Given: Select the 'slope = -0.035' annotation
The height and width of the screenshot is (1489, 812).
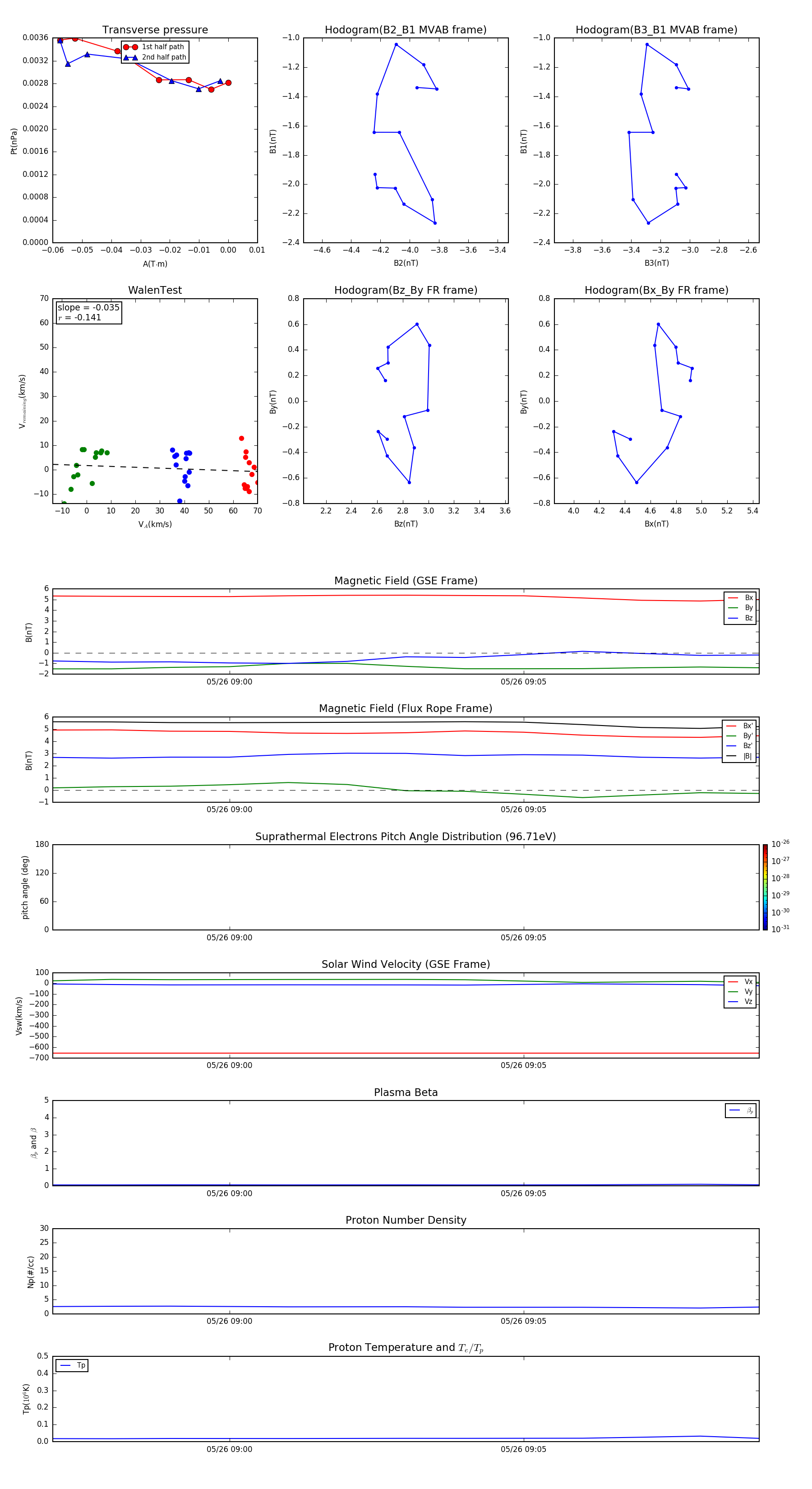Looking at the screenshot, I should (x=88, y=308).
